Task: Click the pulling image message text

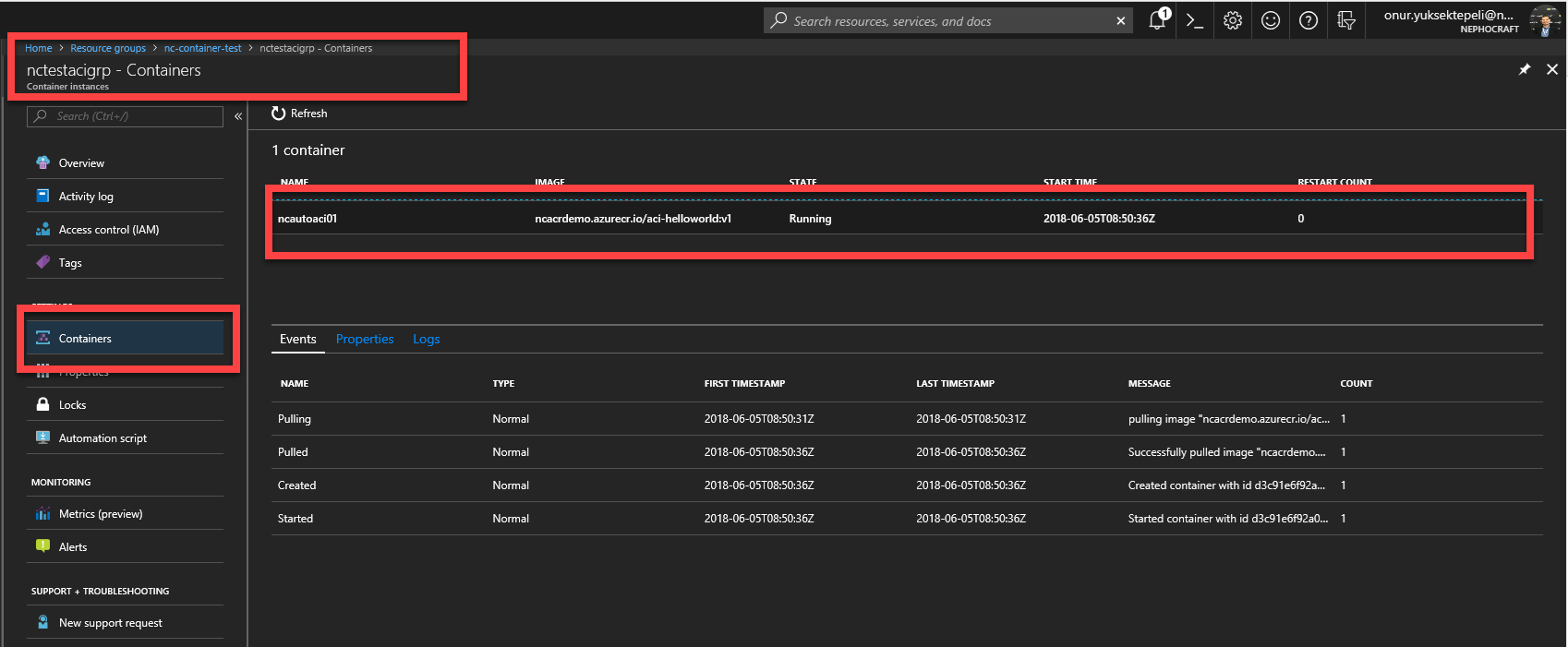Action: tap(1229, 419)
